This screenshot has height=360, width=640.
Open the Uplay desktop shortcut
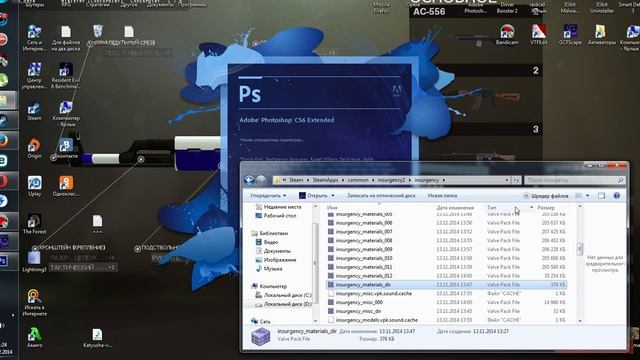[x=35, y=186]
